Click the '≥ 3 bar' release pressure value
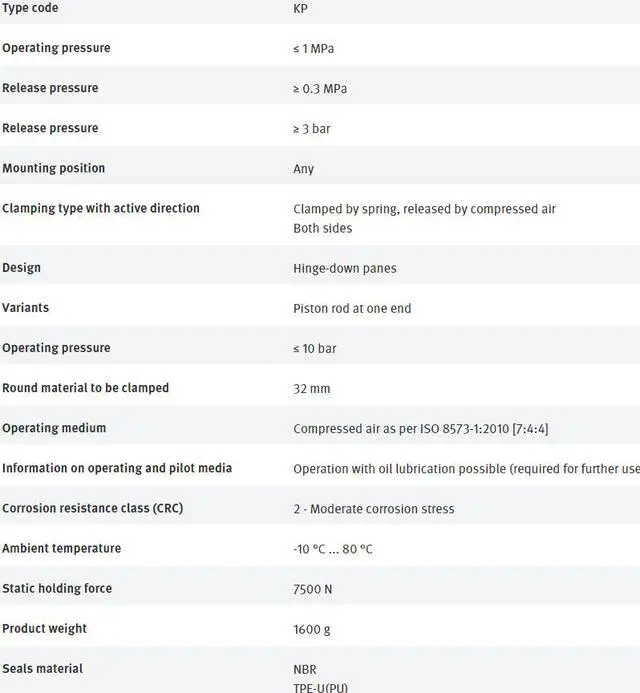Viewport: 640px width, 693px height. pyautogui.click(x=314, y=129)
